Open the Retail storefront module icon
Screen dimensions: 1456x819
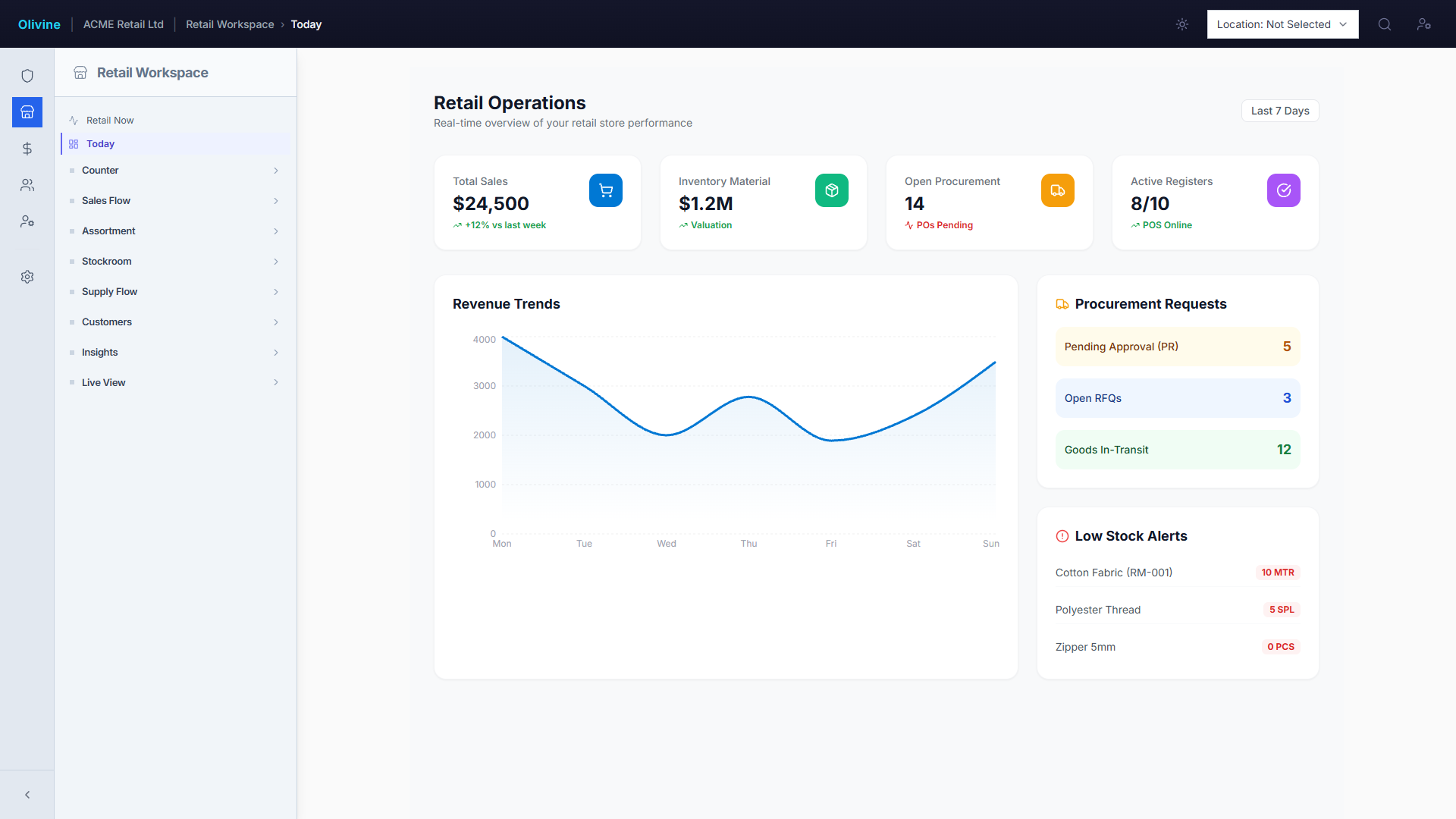(27, 111)
